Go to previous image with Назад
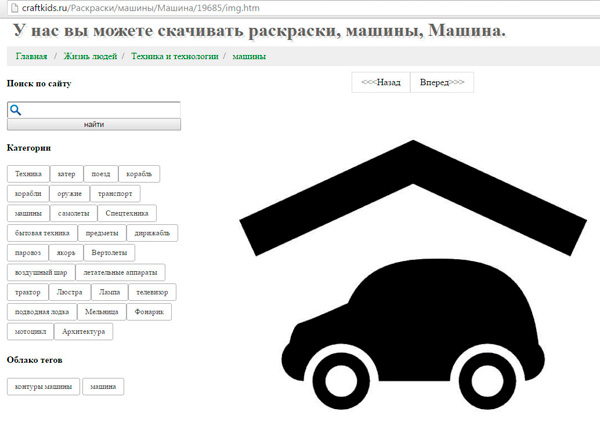 coord(381,82)
